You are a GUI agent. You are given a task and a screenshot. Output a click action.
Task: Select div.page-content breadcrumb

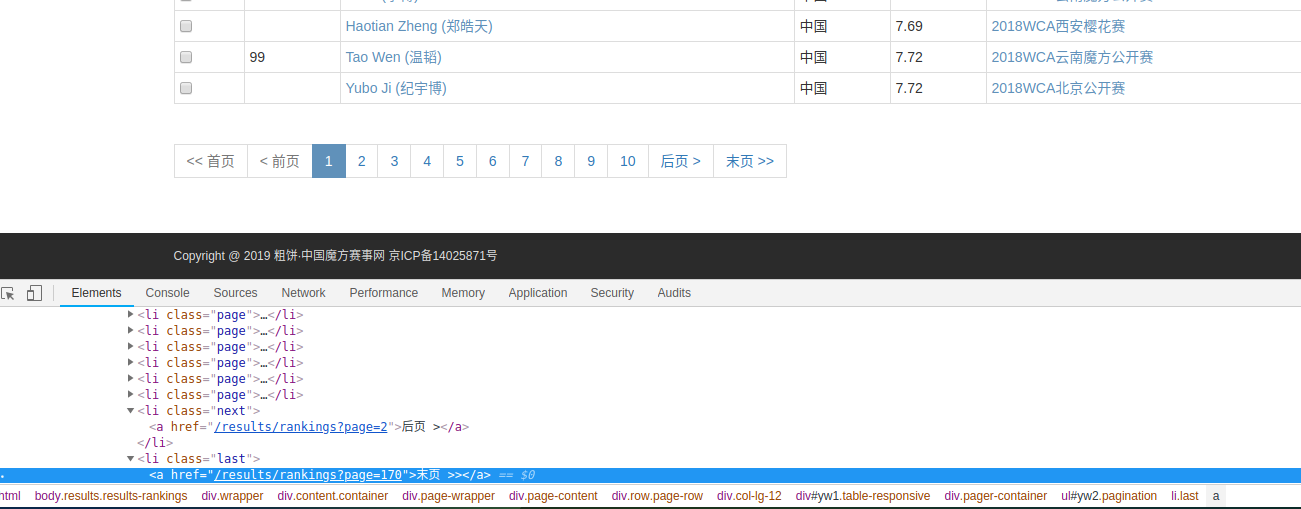[x=553, y=496]
